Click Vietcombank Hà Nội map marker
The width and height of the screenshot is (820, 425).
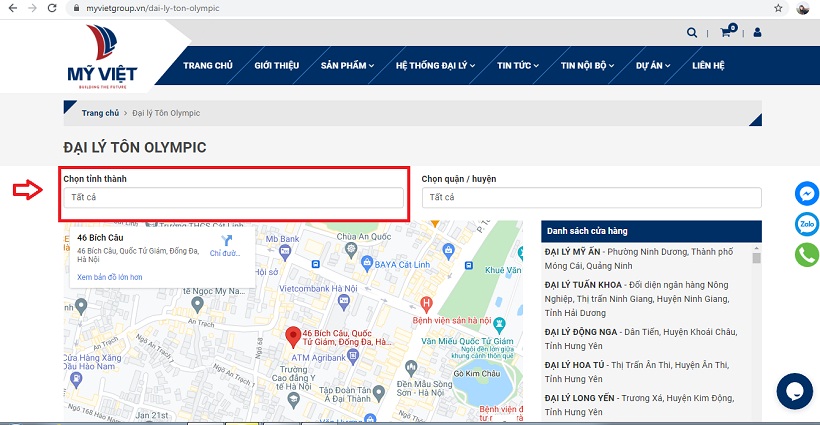tap(344, 301)
